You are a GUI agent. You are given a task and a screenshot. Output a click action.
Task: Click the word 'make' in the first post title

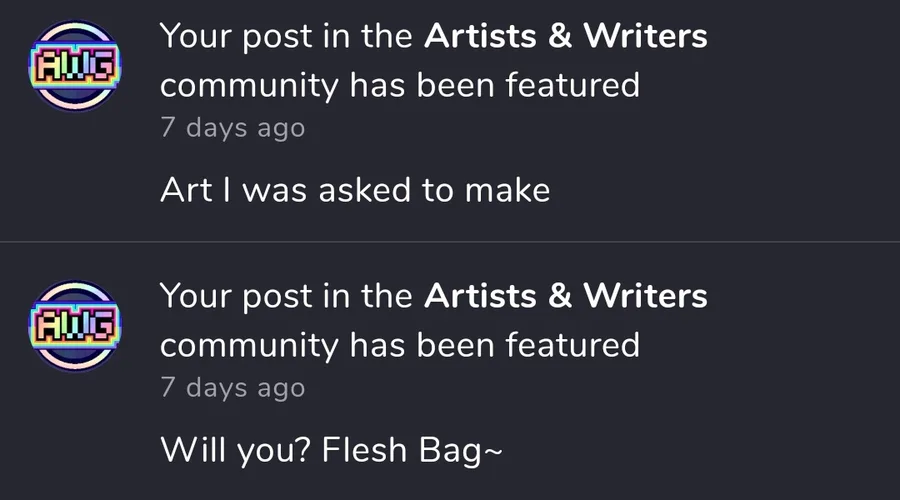507,190
